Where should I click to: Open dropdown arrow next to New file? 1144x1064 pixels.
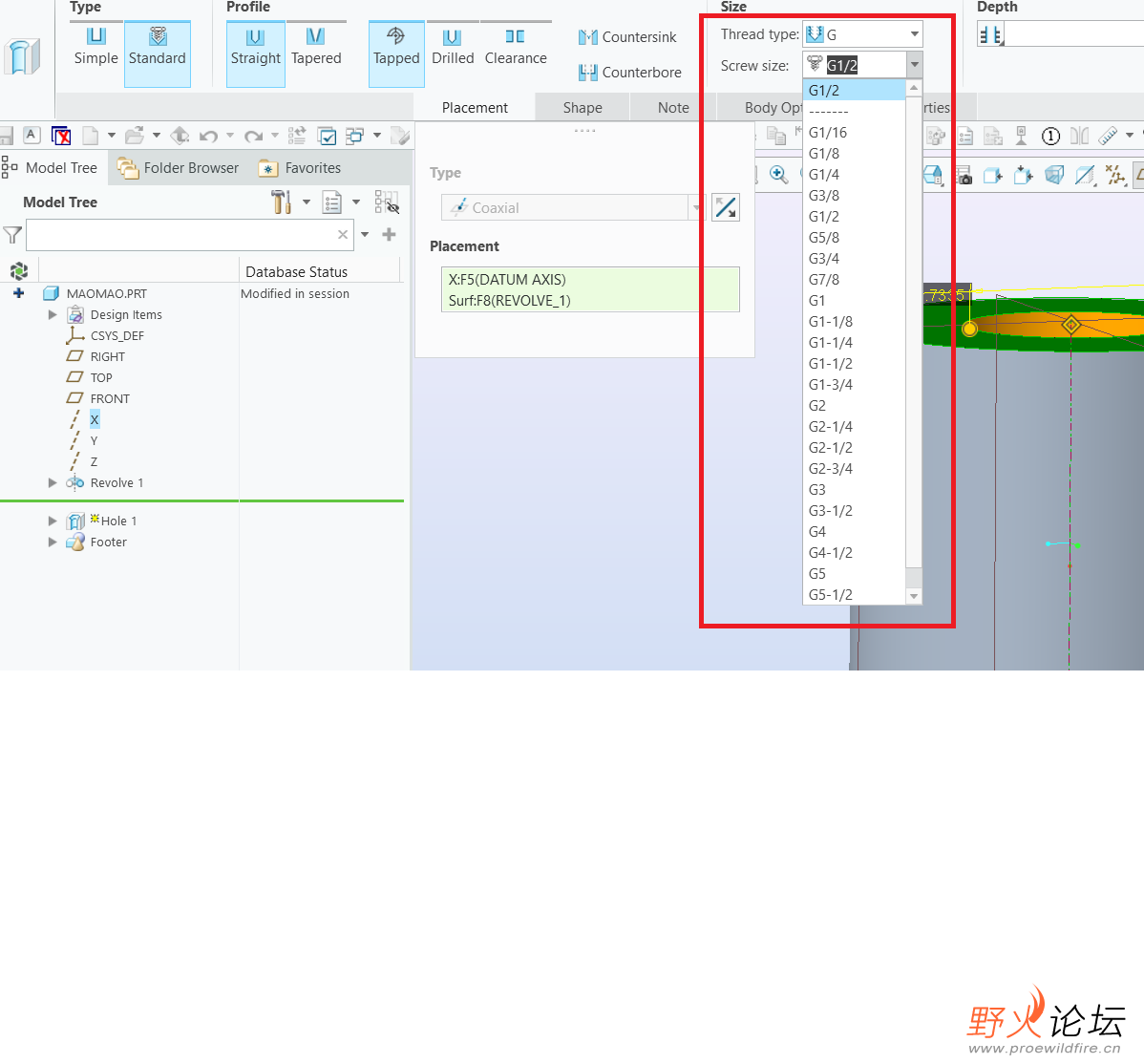point(112,135)
